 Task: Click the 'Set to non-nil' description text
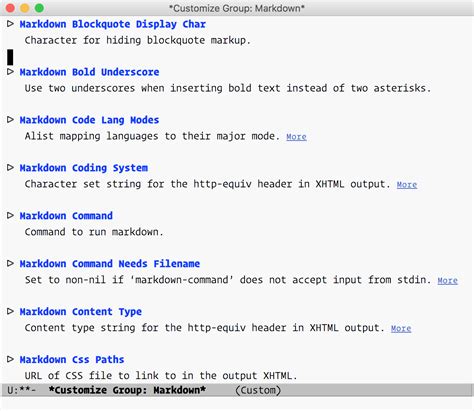(x=228, y=280)
